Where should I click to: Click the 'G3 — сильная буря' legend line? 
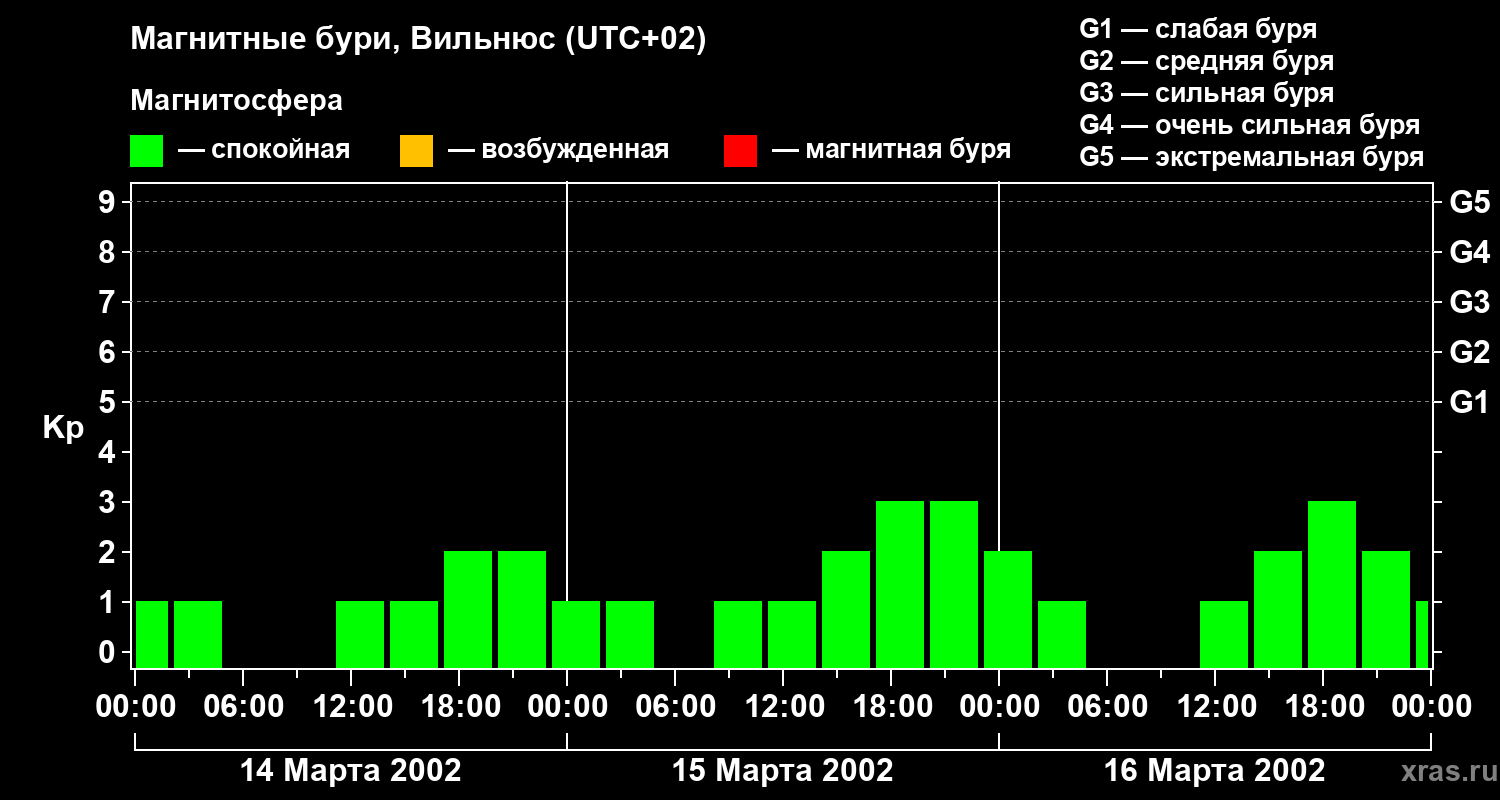coord(1207,93)
